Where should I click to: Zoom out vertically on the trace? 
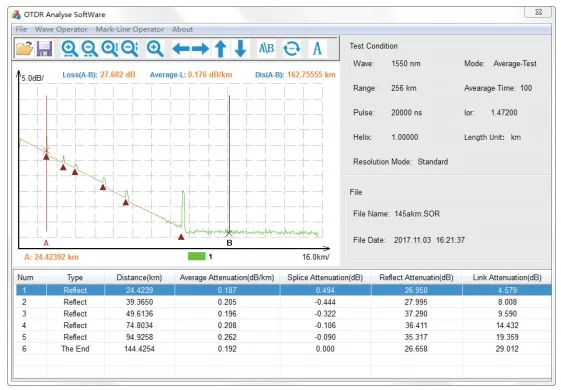tap(130, 49)
